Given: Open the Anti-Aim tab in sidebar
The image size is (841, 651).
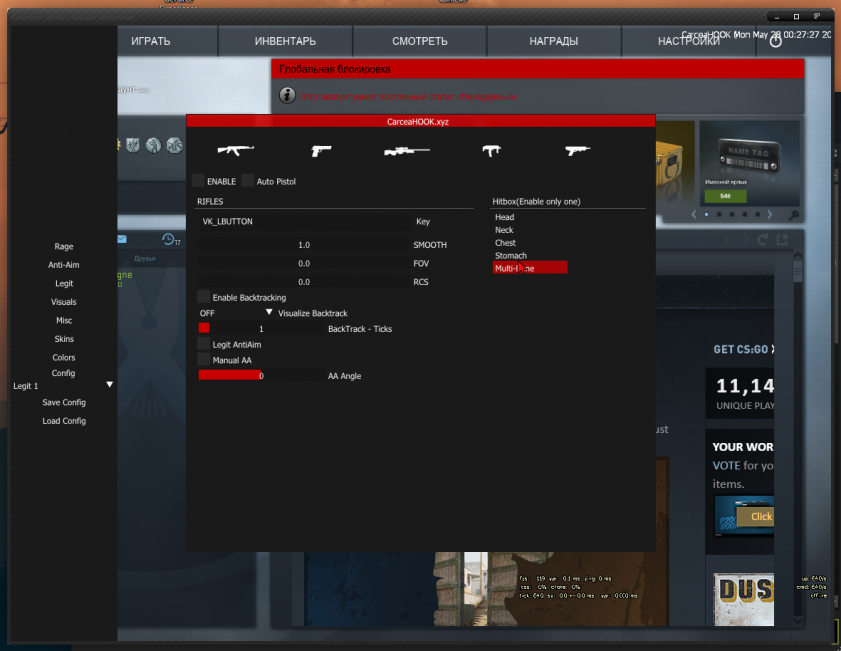Looking at the screenshot, I should tap(63, 264).
